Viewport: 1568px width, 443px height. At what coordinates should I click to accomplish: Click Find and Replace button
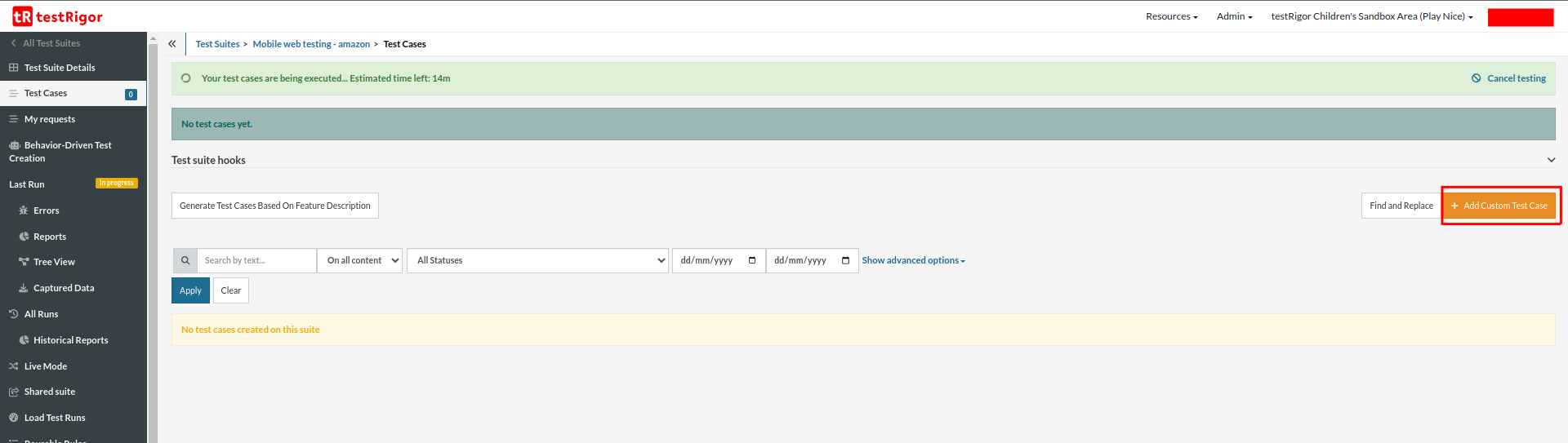click(x=1401, y=206)
